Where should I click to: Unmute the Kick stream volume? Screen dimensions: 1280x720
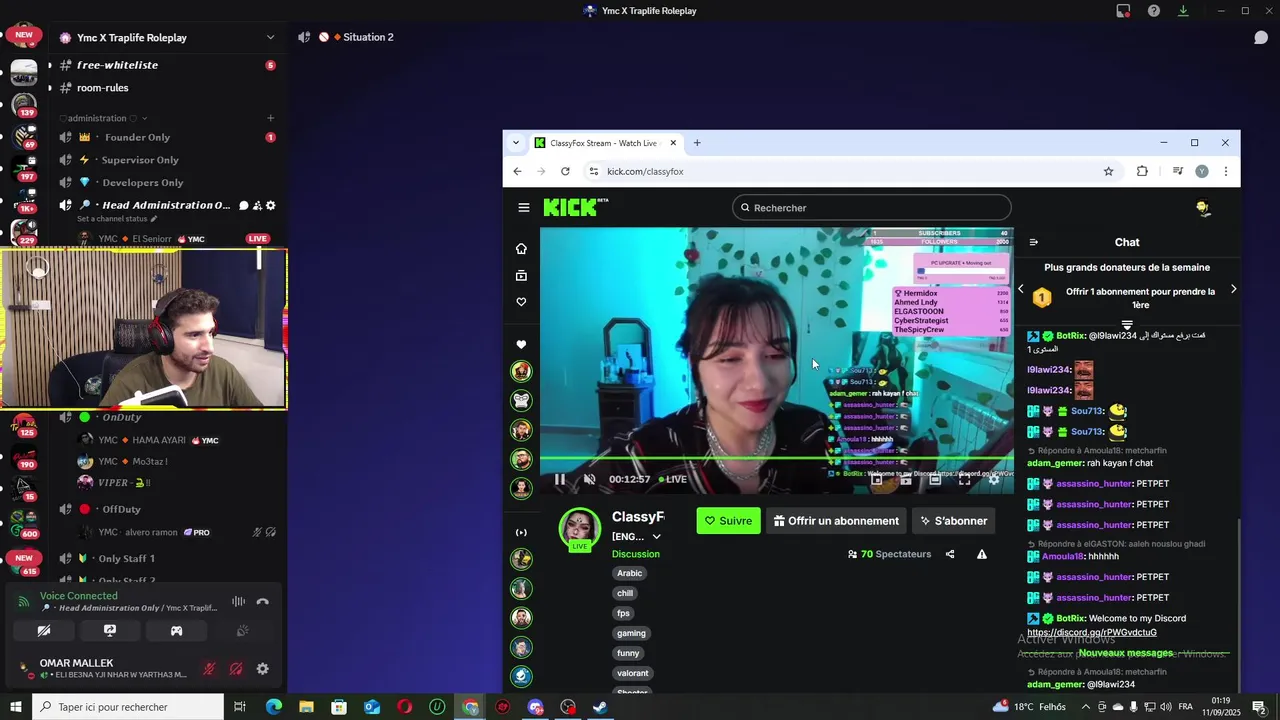pyautogui.click(x=590, y=479)
